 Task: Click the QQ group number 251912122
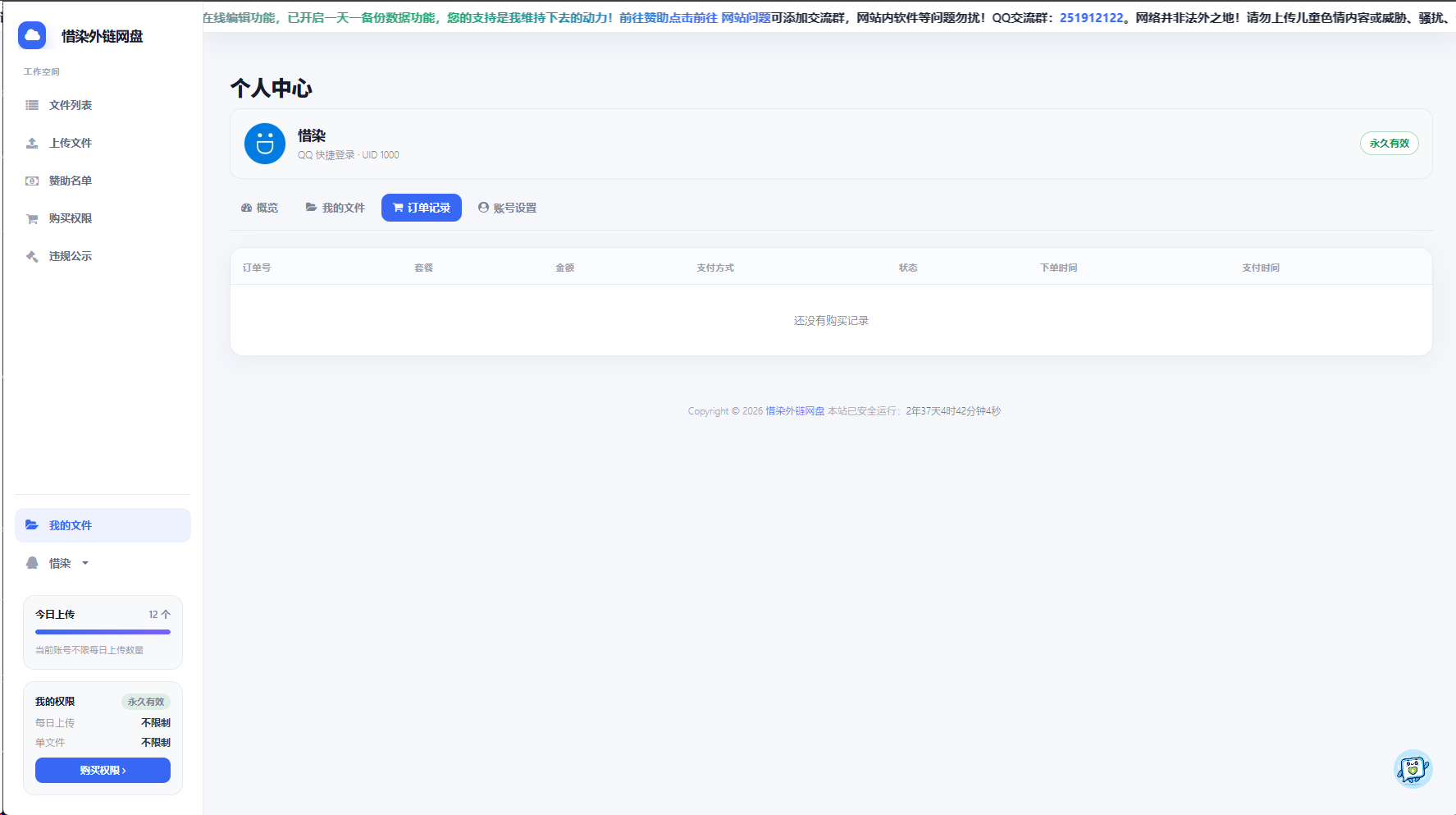(x=1091, y=17)
